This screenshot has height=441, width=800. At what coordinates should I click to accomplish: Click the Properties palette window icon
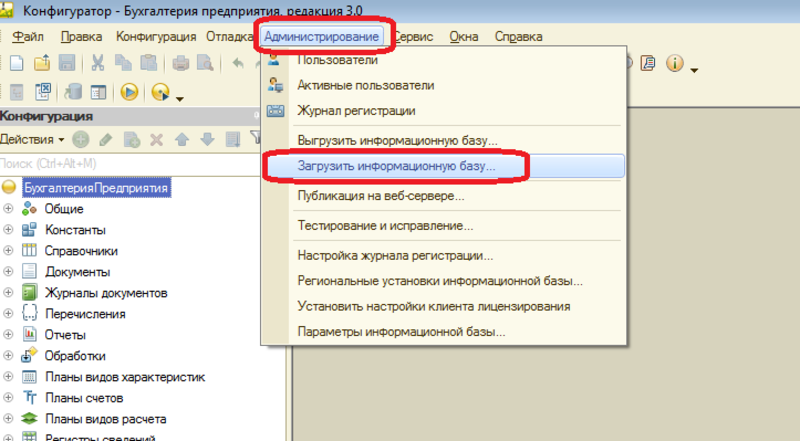pyautogui.click(x=98, y=92)
